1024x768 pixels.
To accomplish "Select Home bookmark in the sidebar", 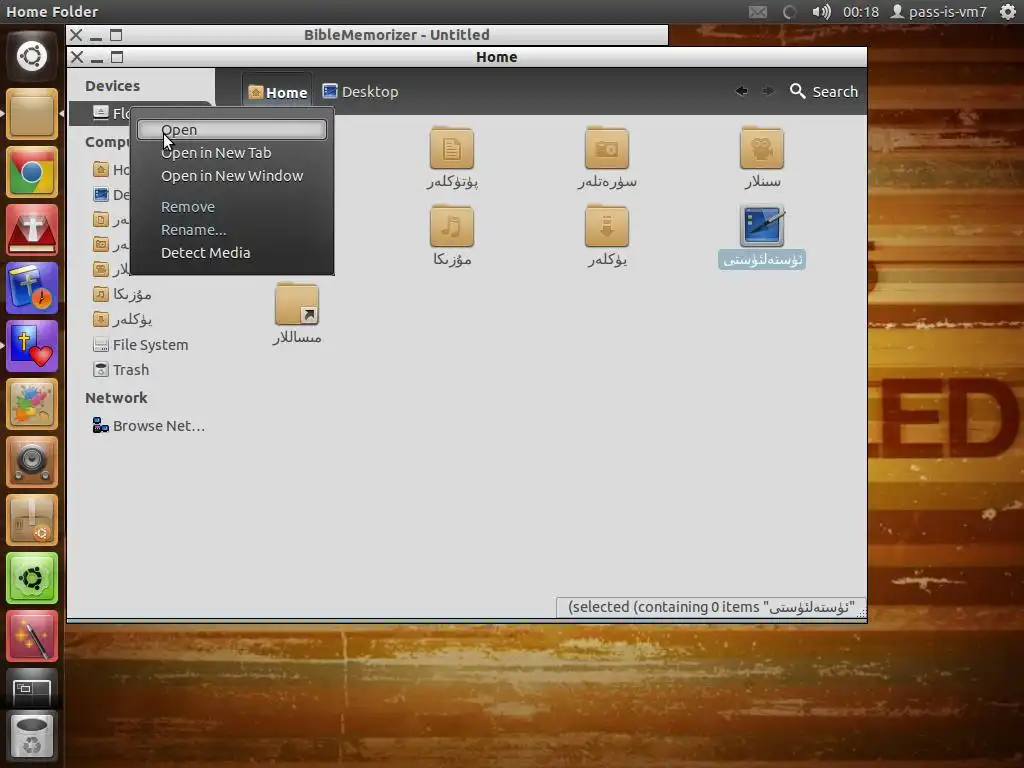I will click(111, 170).
